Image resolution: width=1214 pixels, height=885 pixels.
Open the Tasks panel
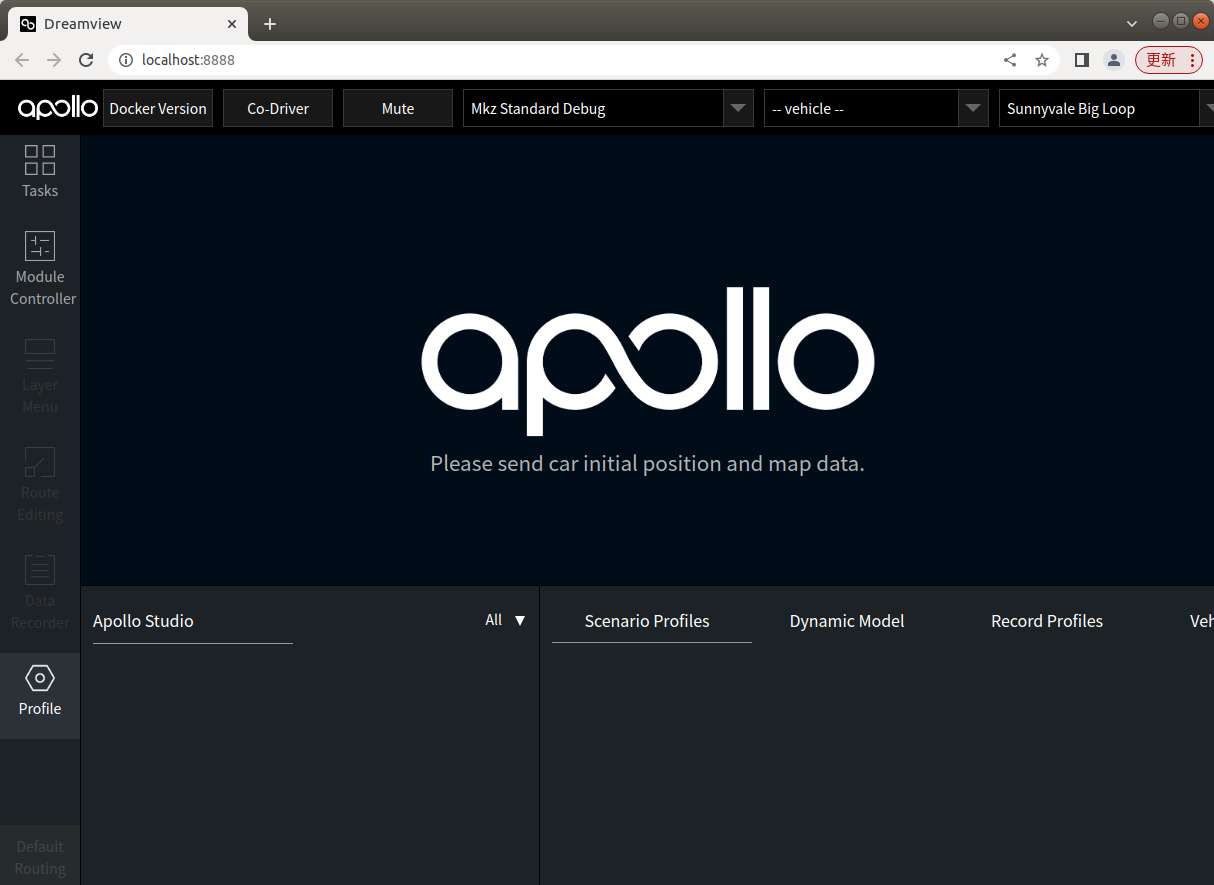(x=40, y=172)
